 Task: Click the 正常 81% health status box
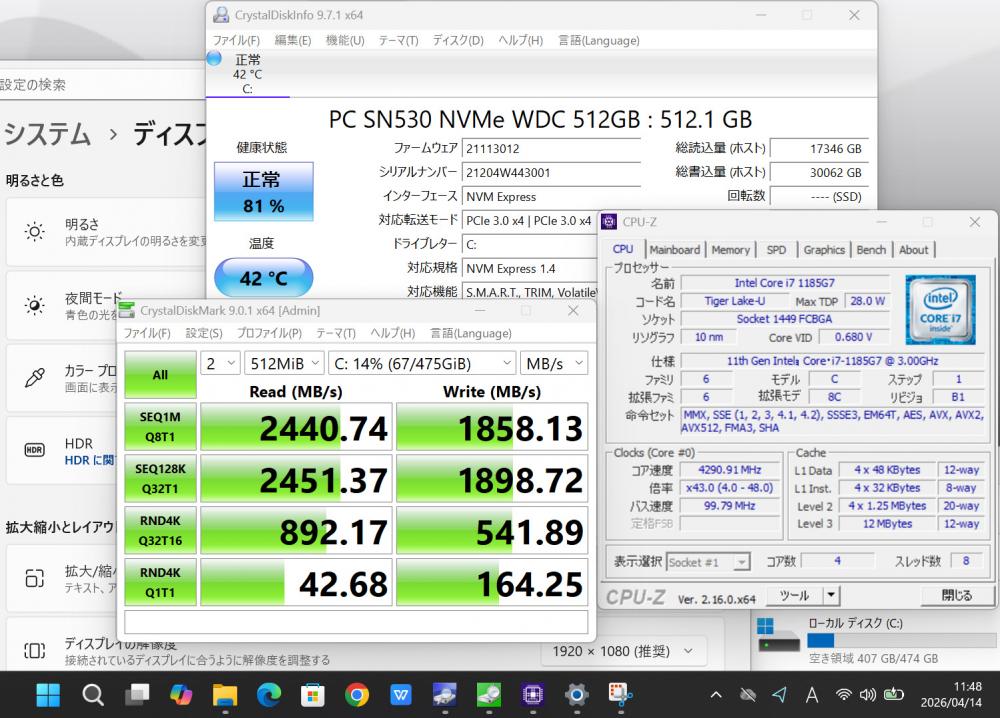click(x=263, y=192)
